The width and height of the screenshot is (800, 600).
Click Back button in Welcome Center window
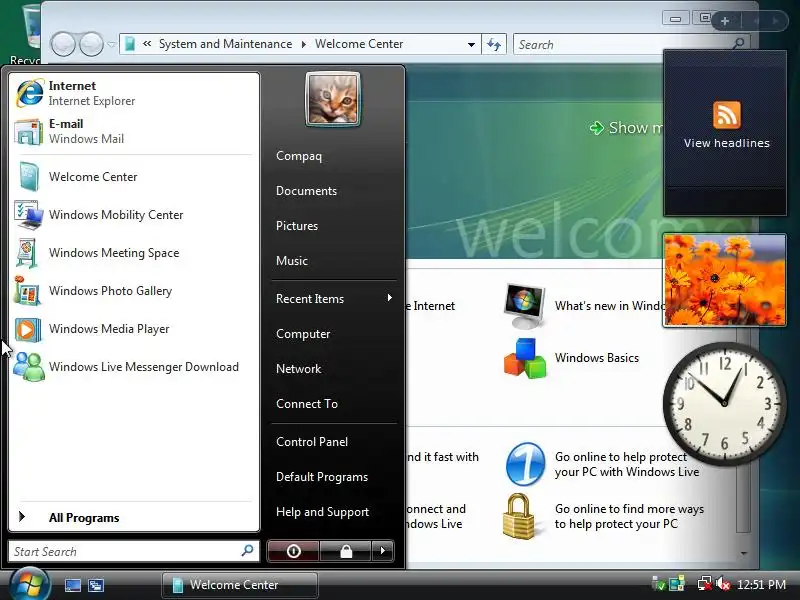[x=63, y=44]
